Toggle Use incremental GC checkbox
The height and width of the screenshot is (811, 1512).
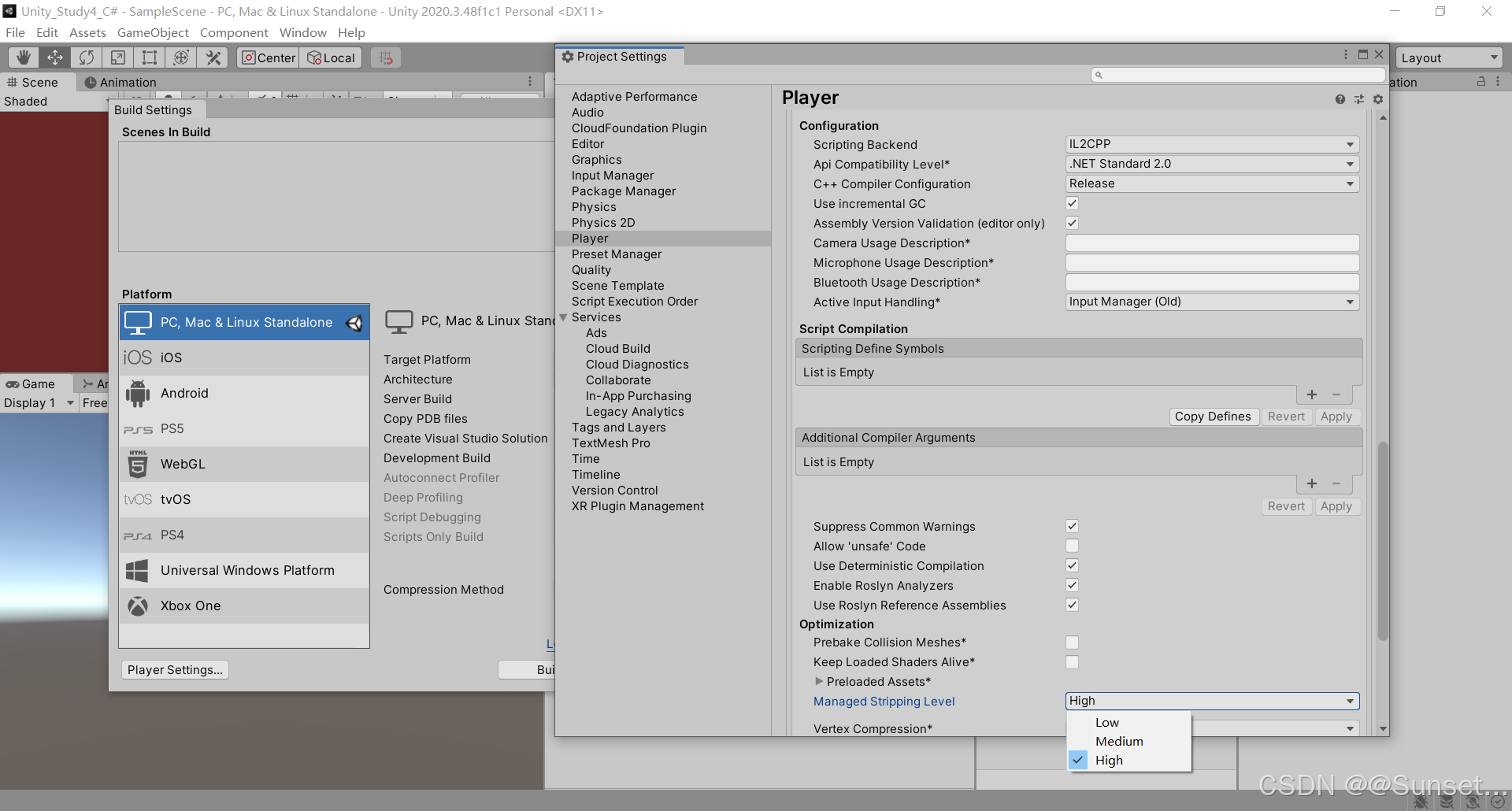coord(1072,203)
